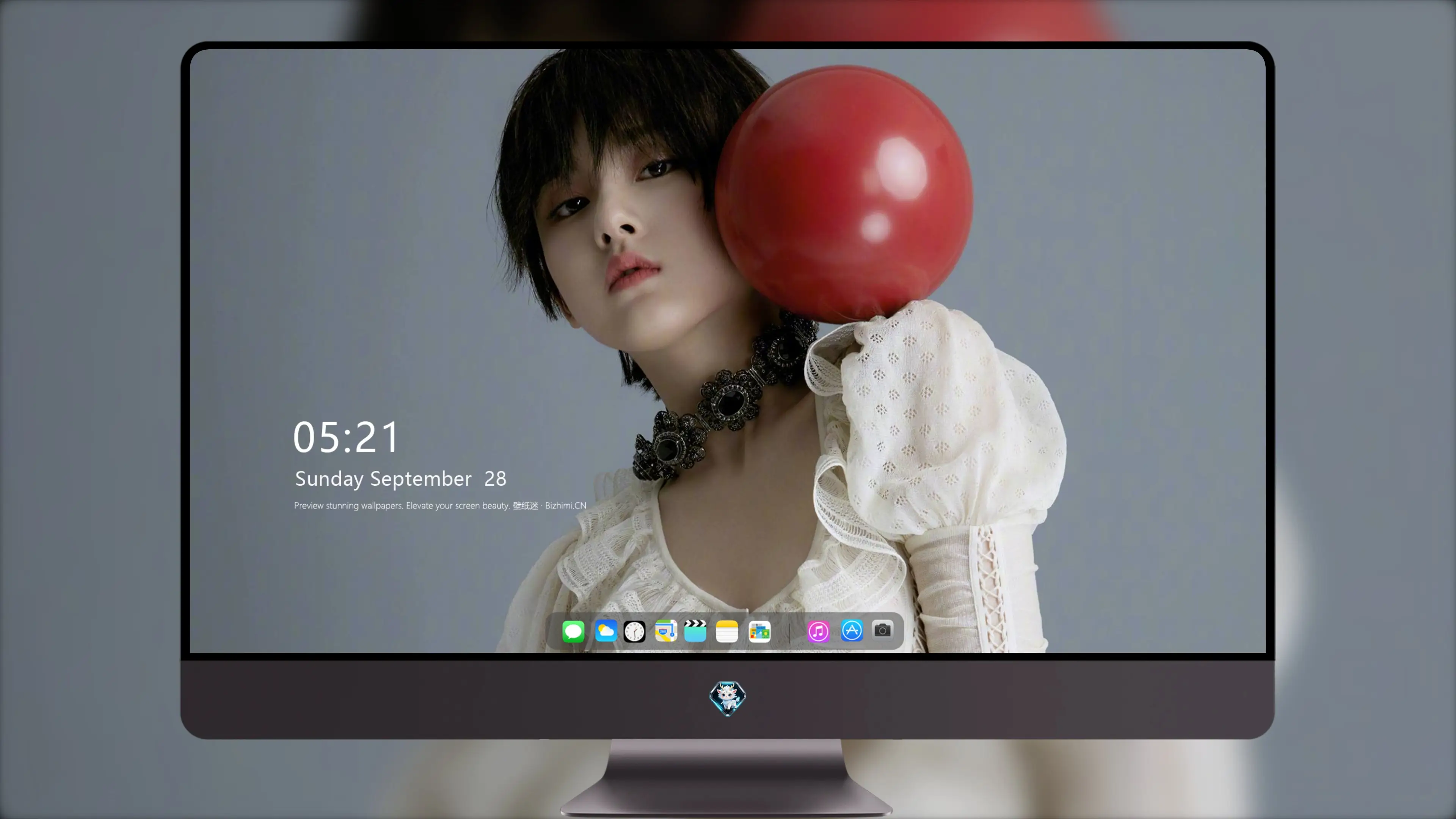Open the Maps app icon
Image resolution: width=1456 pixels, height=819 pixels.
(x=666, y=631)
